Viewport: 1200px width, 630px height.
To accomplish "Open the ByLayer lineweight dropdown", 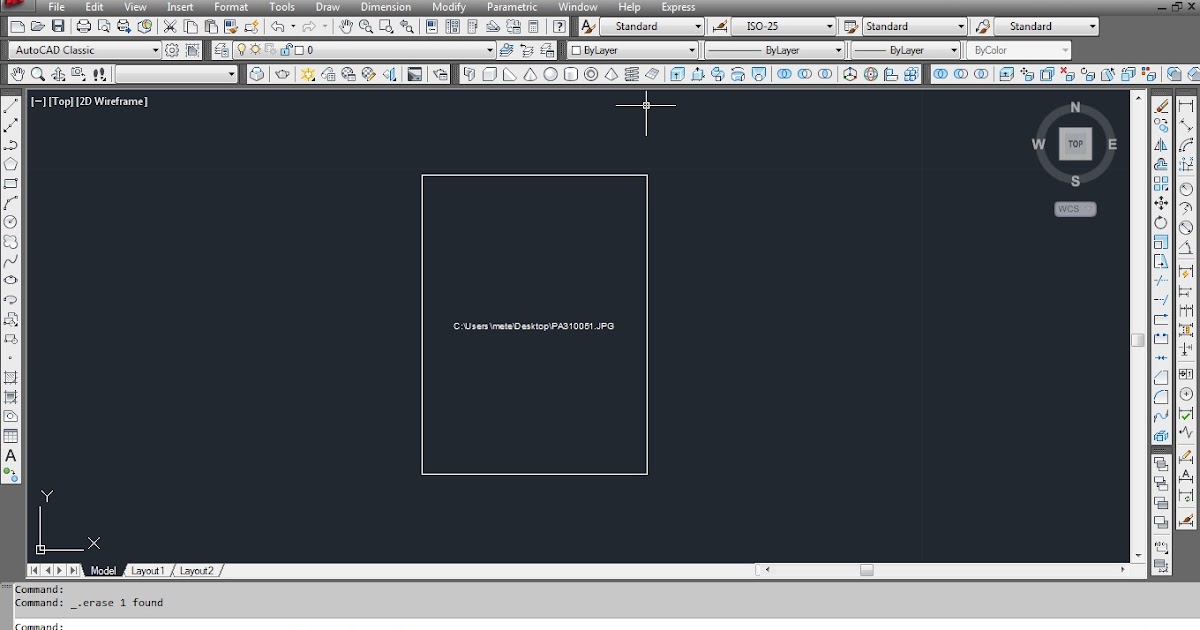I will click(x=906, y=49).
